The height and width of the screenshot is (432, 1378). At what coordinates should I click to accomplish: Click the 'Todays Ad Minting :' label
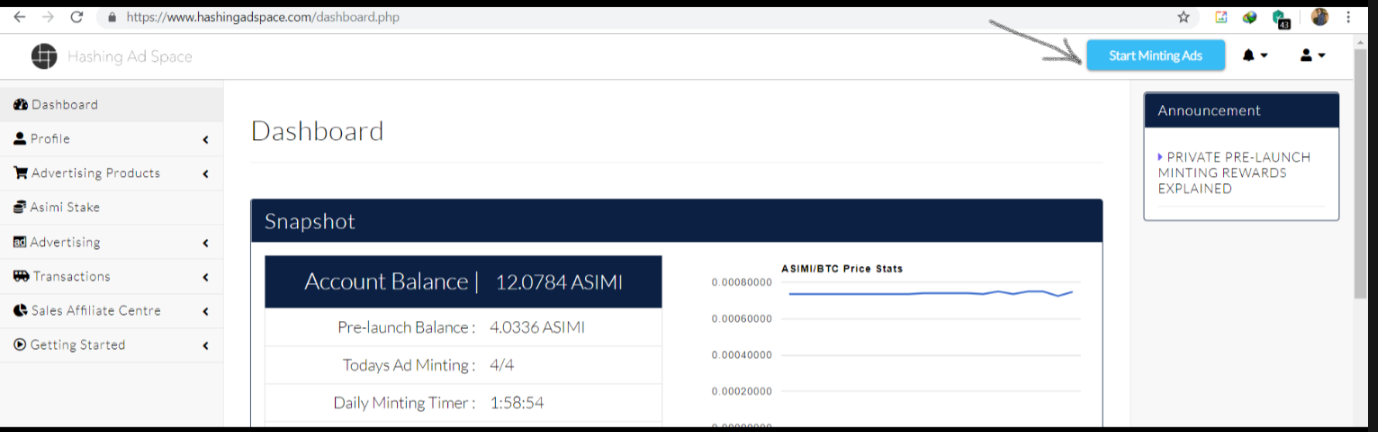pos(409,366)
